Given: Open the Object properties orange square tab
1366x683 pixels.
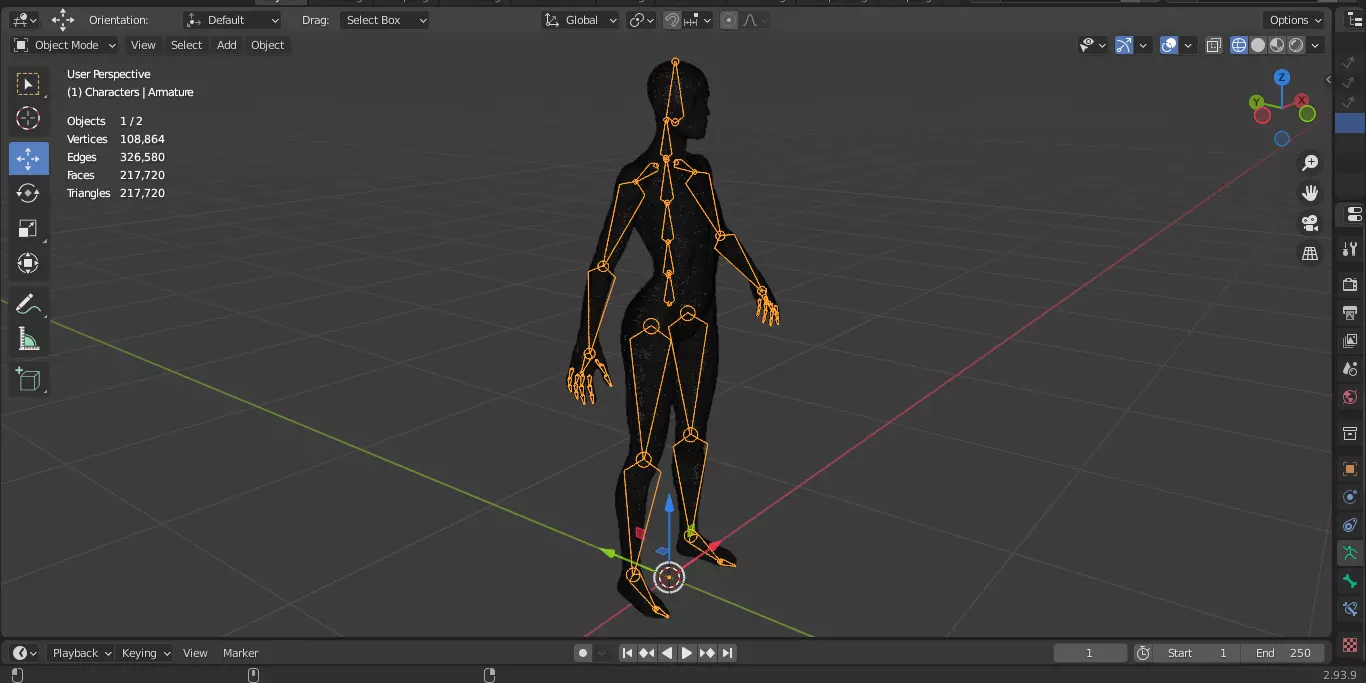Looking at the screenshot, I should click(1350, 469).
